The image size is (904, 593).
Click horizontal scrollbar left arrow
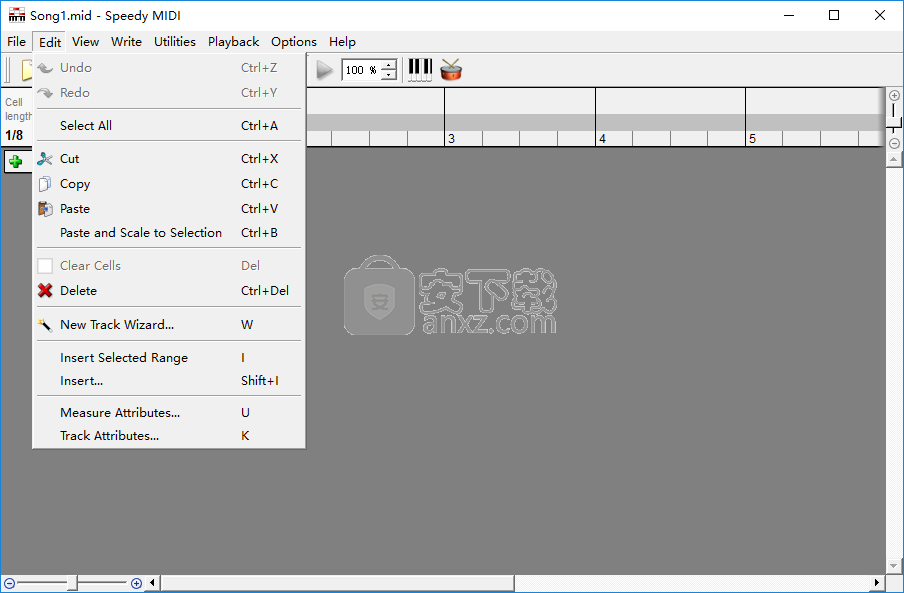pyautogui.click(x=152, y=583)
